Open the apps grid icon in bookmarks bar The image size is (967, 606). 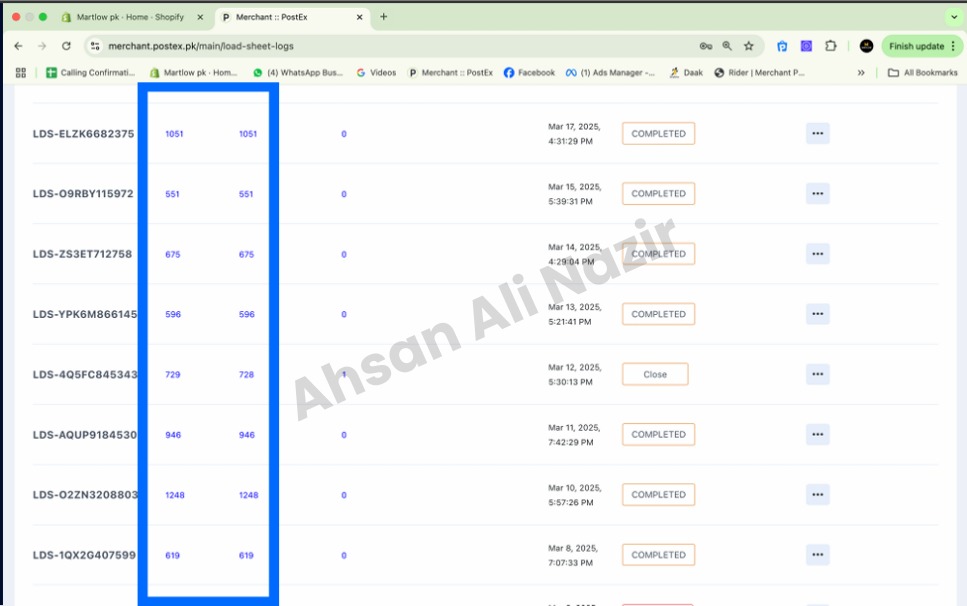tap(21, 73)
